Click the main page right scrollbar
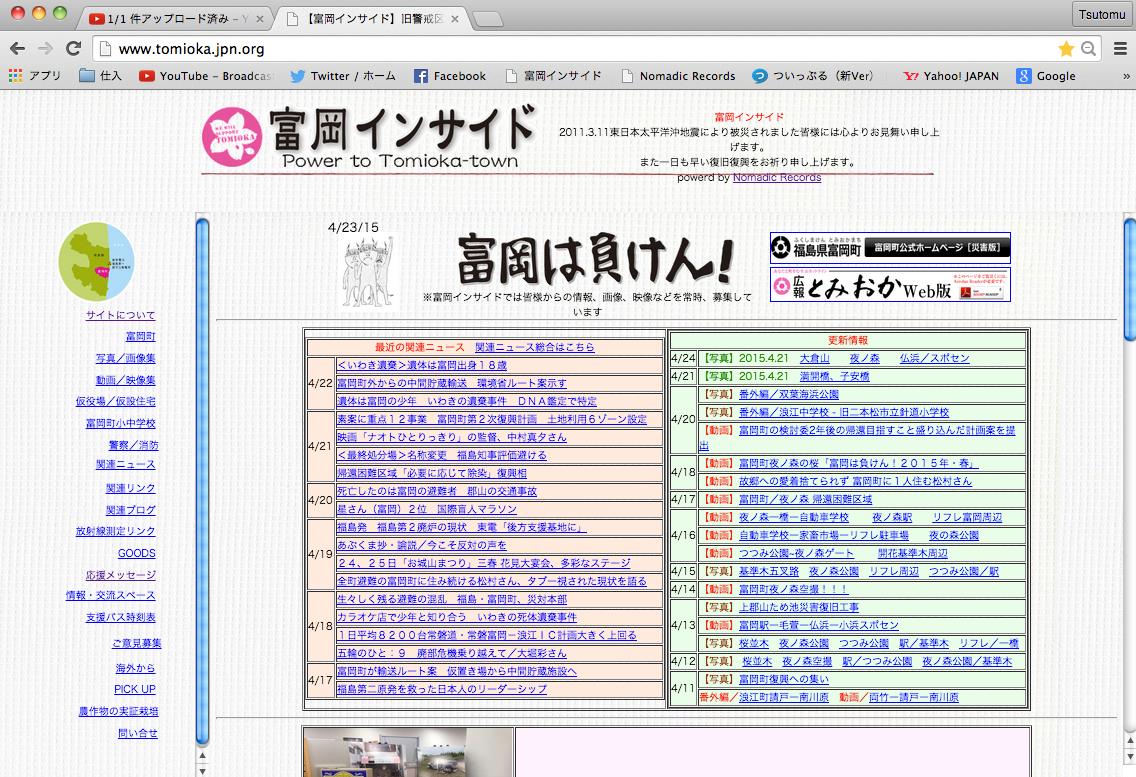 [1129, 279]
